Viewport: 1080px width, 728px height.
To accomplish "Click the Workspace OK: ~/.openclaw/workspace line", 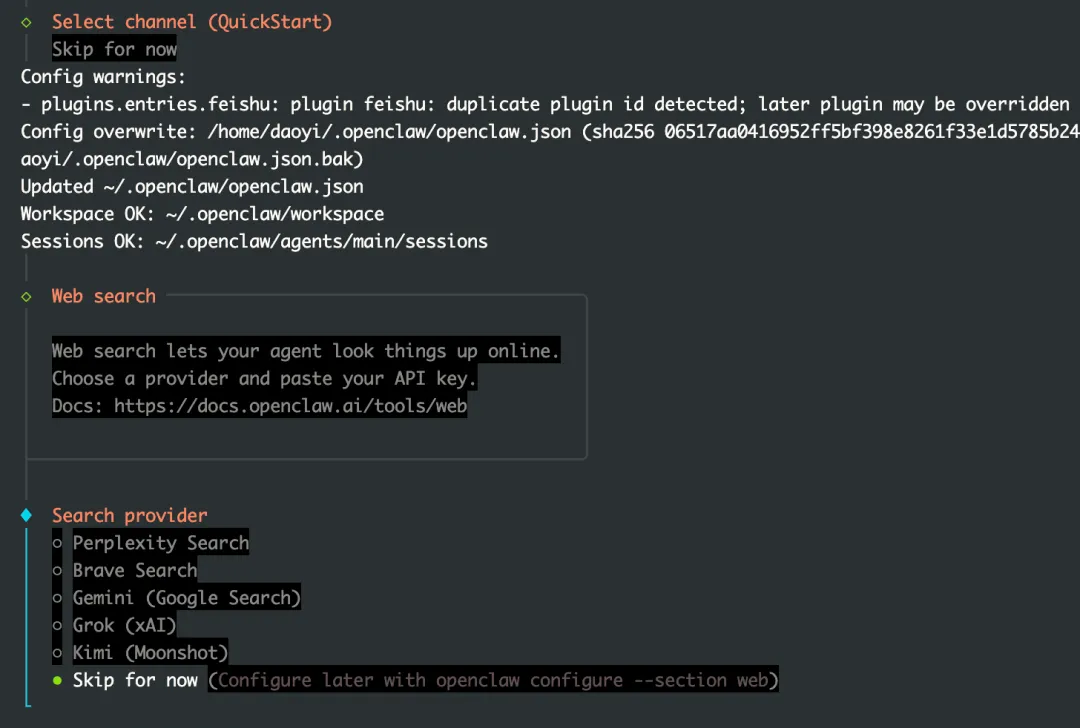I will tap(202, 214).
